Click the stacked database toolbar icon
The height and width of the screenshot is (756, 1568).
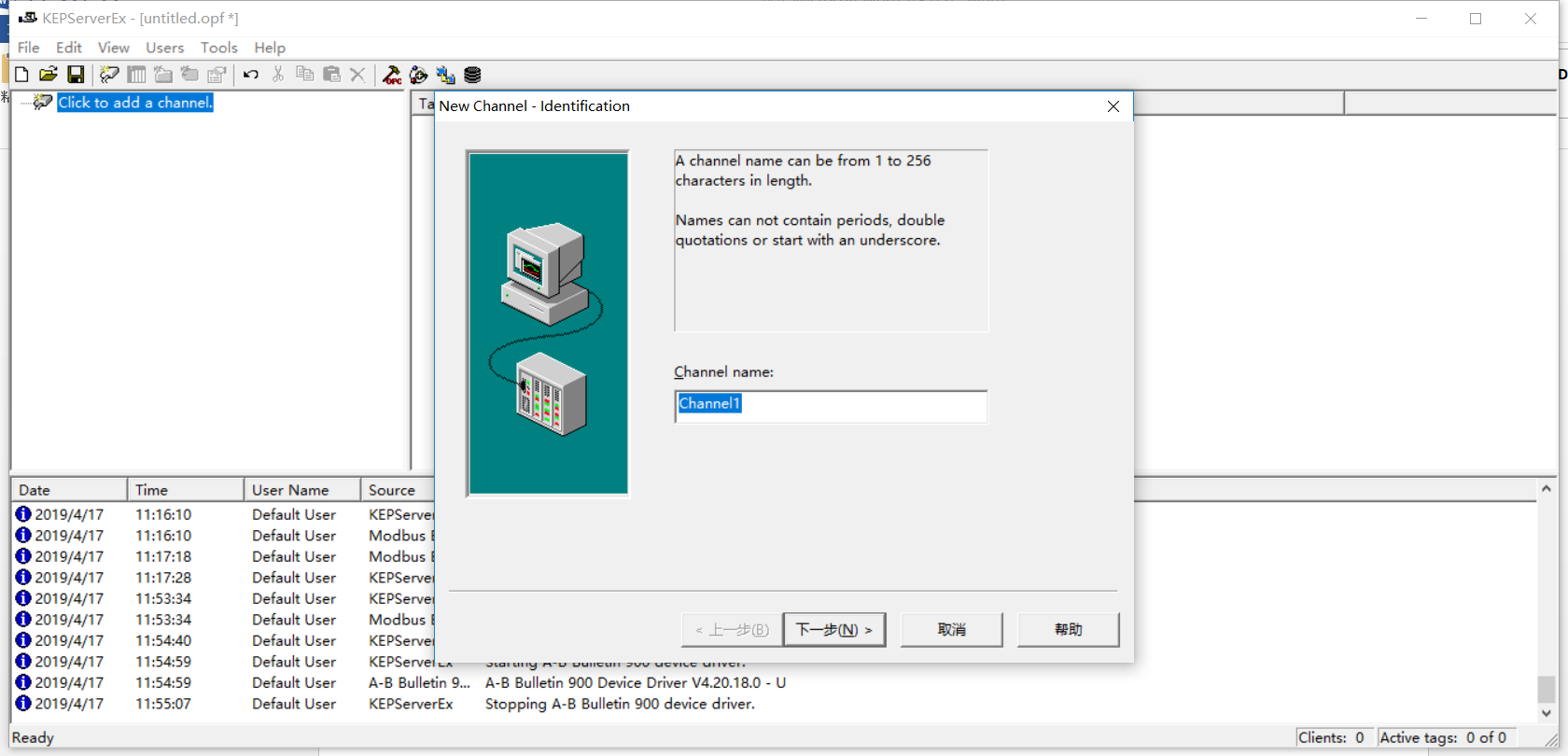coord(473,75)
